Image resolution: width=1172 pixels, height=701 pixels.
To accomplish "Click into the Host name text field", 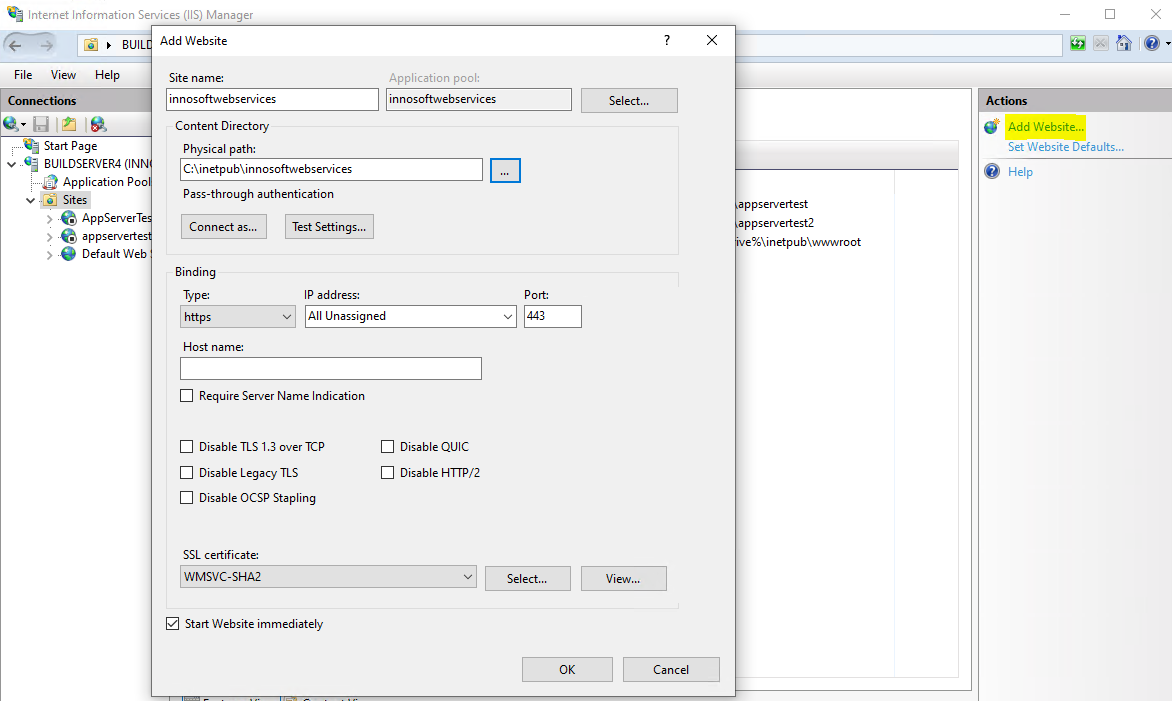I will point(330,369).
